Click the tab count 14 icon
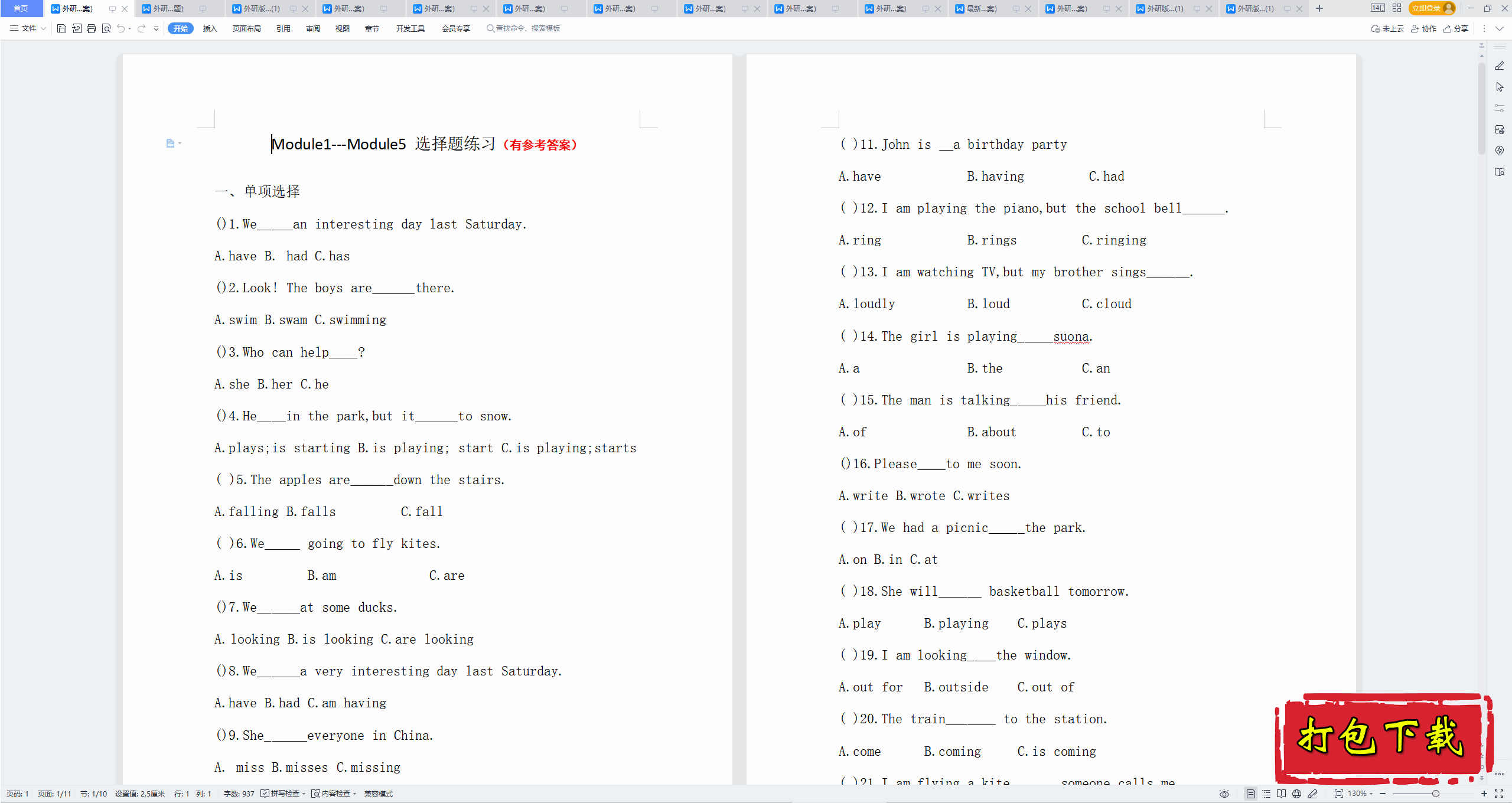 (1378, 8)
